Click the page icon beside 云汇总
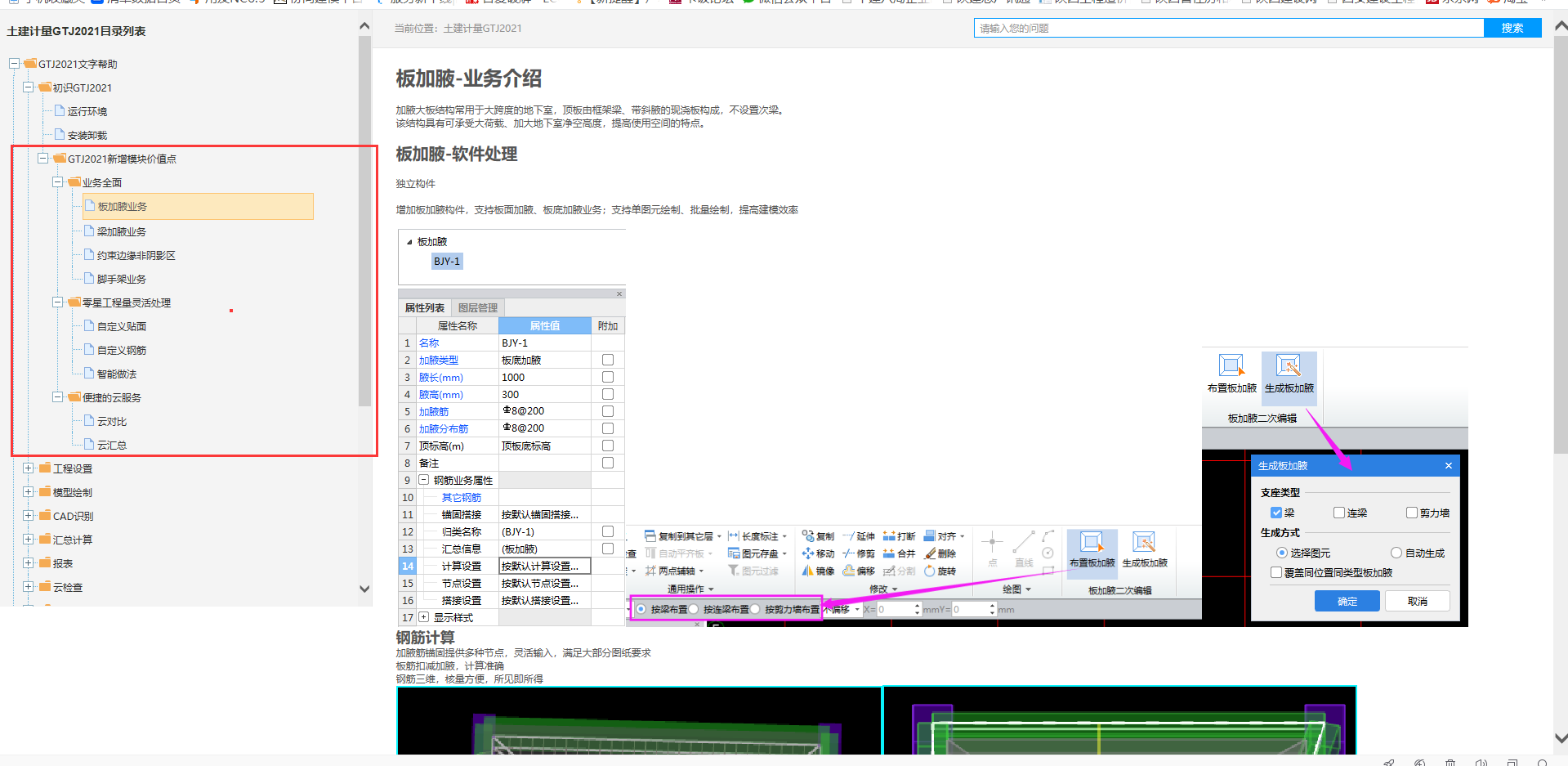The width and height of the screenshot is (1568, 766). click(89, 444)
